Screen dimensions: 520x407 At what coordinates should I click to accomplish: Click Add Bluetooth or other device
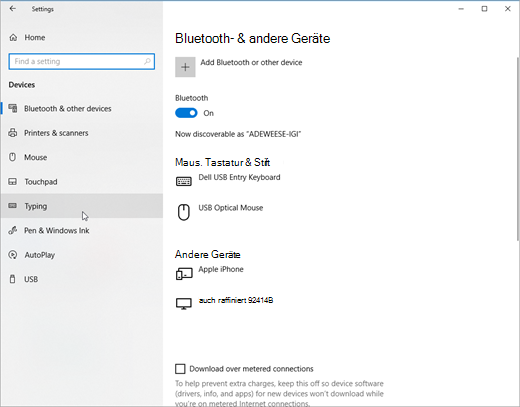point(251,62)
